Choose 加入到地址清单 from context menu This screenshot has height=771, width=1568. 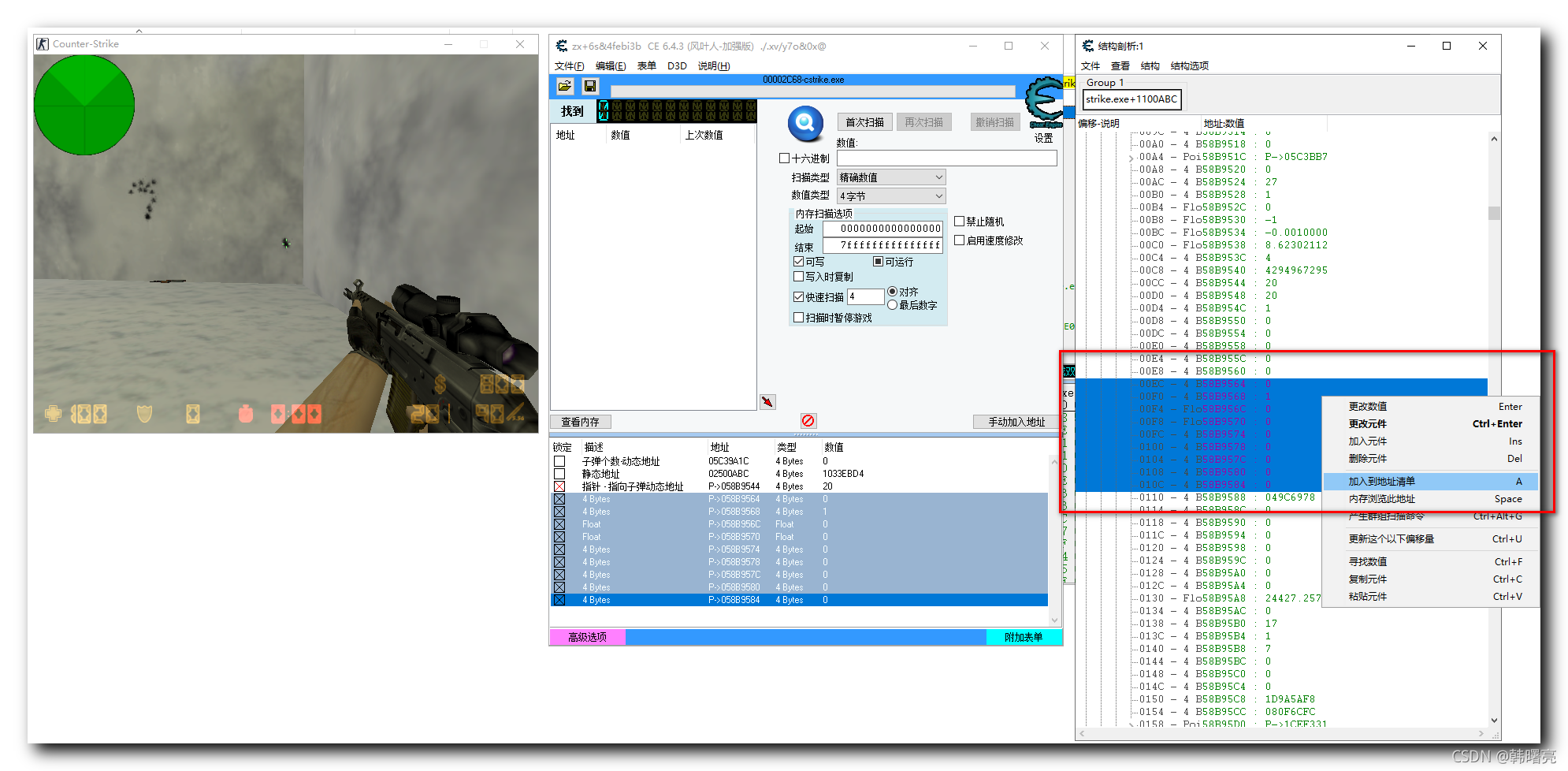point(1429,482)
